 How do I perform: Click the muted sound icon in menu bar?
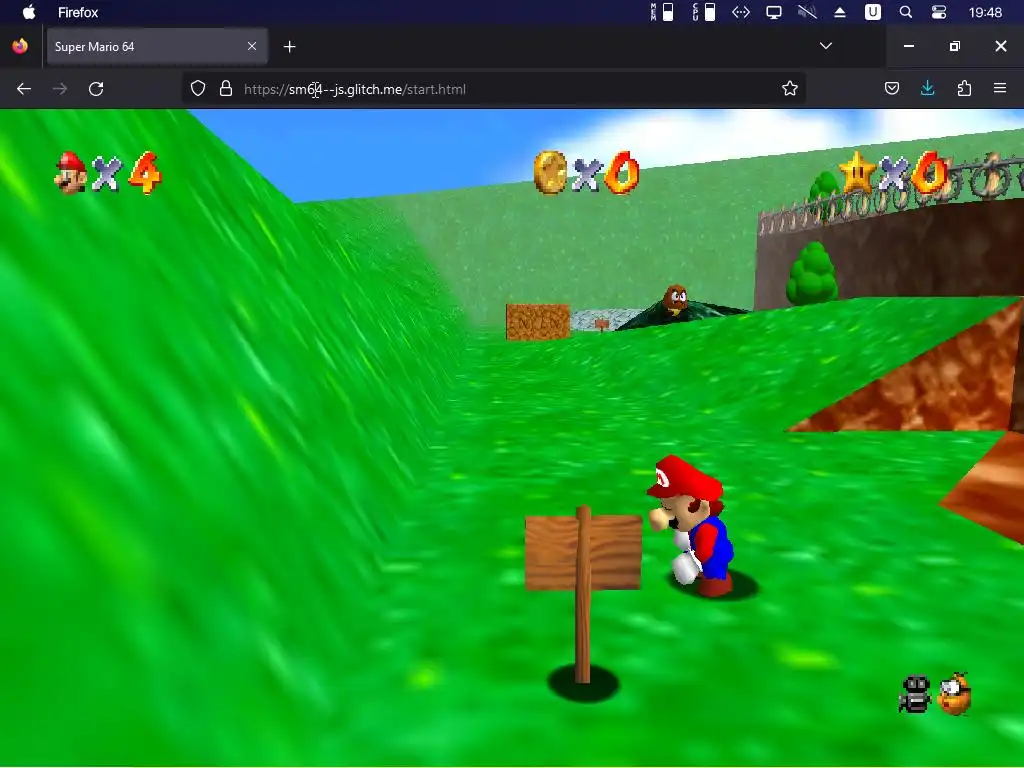[x=807, y=12]
